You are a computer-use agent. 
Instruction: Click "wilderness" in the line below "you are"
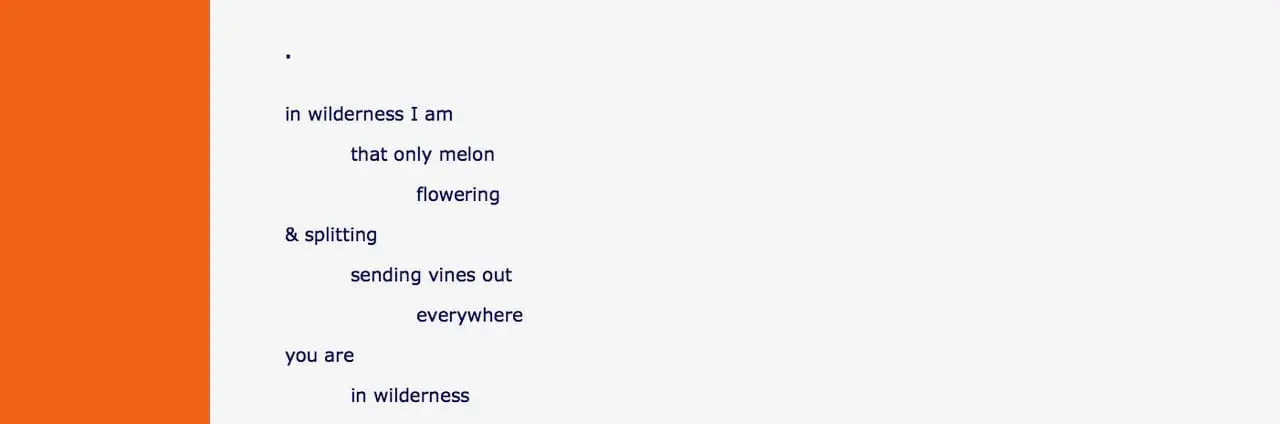(x=422, y=396)
